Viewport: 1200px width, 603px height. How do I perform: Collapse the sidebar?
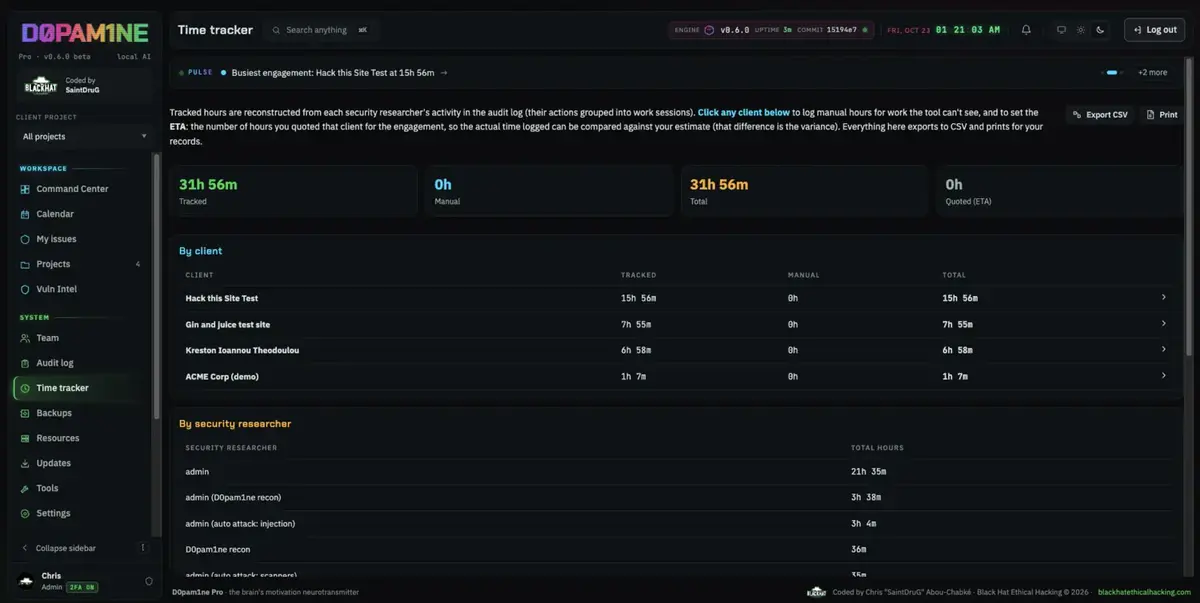click(x=66, y=548)
